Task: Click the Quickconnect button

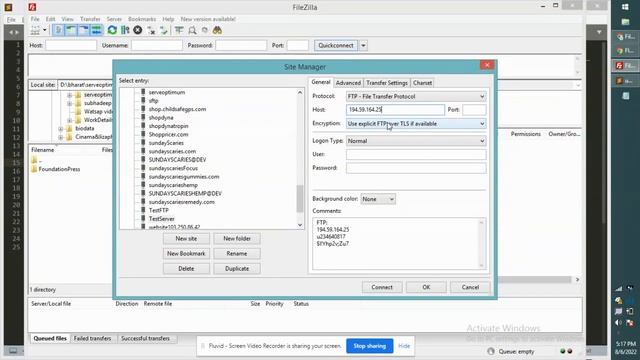Action: (336, 45)
